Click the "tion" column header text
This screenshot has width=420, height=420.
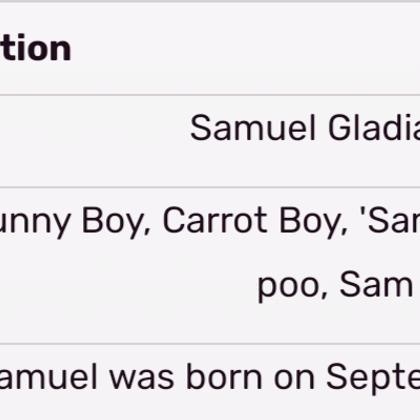[35, 49]
